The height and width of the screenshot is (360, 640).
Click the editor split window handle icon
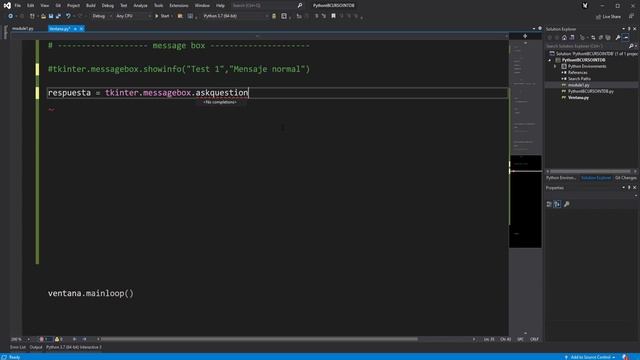[525, 36]
